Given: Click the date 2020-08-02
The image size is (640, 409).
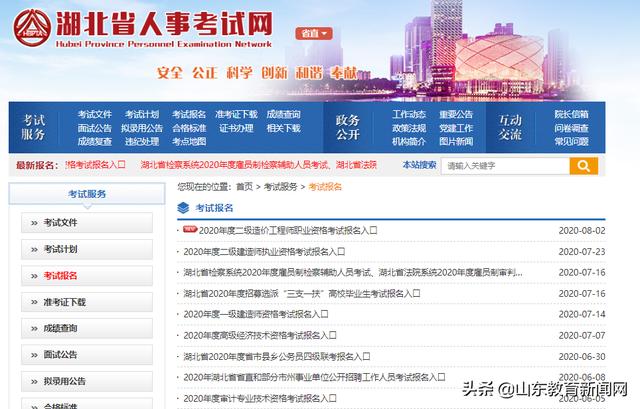Looking at the screenshot, I should (x=582, y=231).
